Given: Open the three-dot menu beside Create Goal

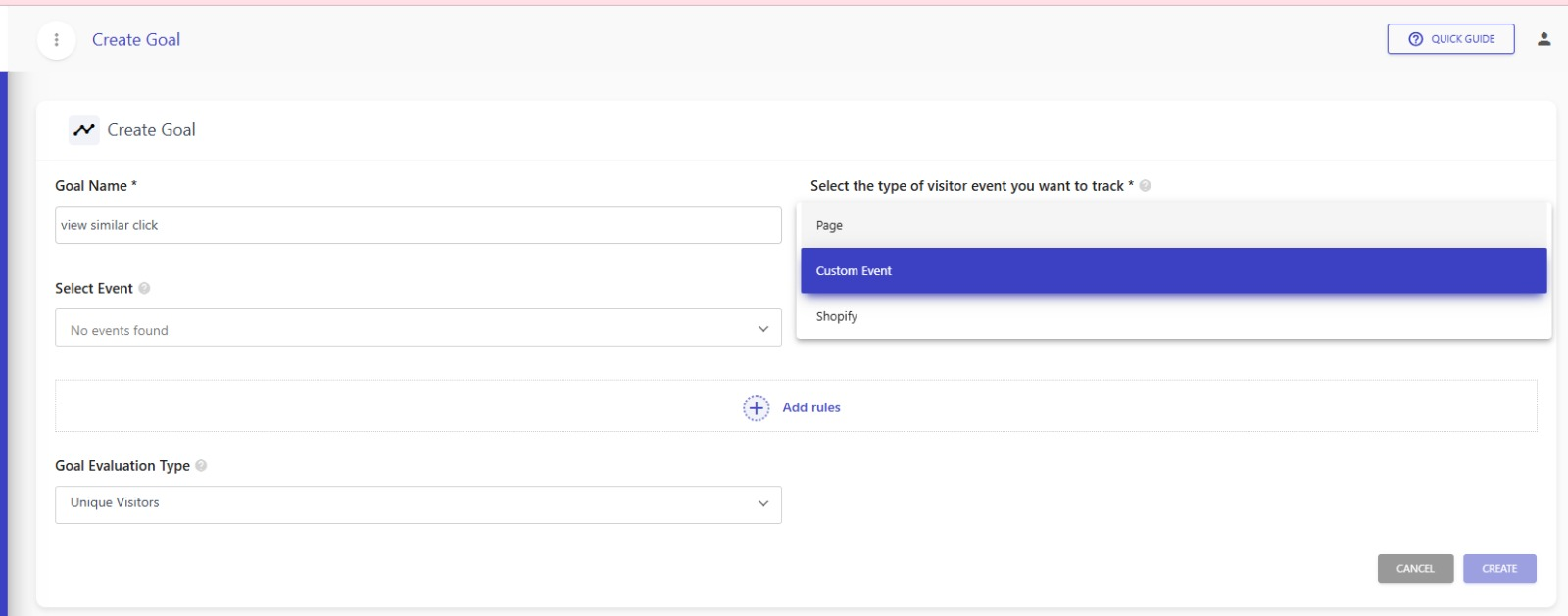Looking at the screenshot, I should (x=56, y=40).
